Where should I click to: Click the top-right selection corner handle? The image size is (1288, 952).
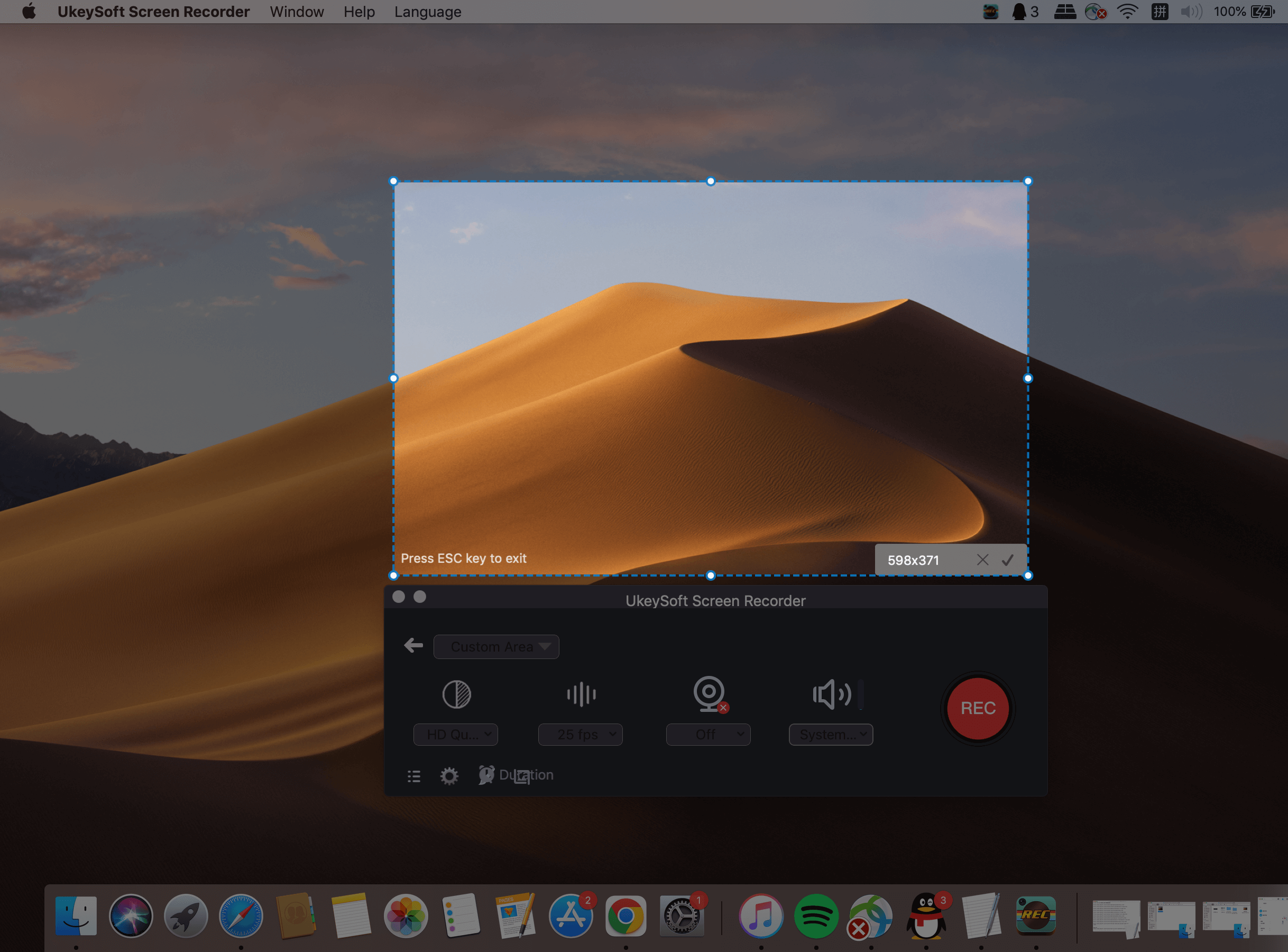point(1028,181)
